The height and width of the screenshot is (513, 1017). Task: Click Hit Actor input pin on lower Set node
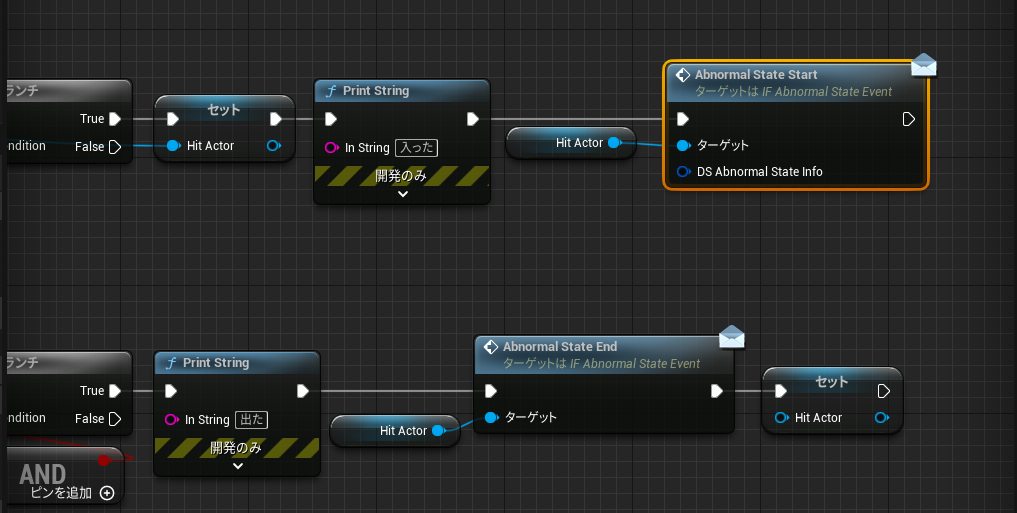(x=782, y=418)
